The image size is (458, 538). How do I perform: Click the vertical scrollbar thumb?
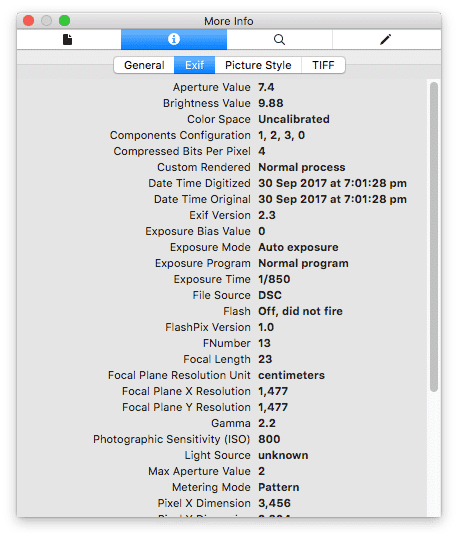click(x=434, y=237)
